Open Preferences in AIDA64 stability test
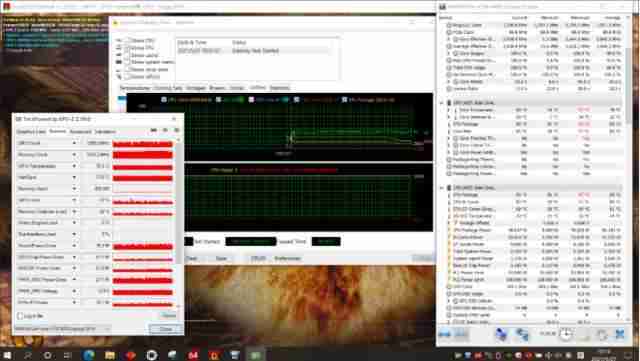Image resolution: width=640 pixels, height=361 pixels. tap(288, 258)
